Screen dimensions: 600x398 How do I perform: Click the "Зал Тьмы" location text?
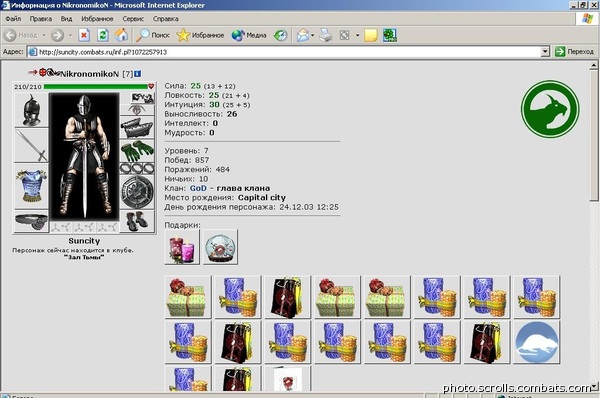[x=84, y=258]
